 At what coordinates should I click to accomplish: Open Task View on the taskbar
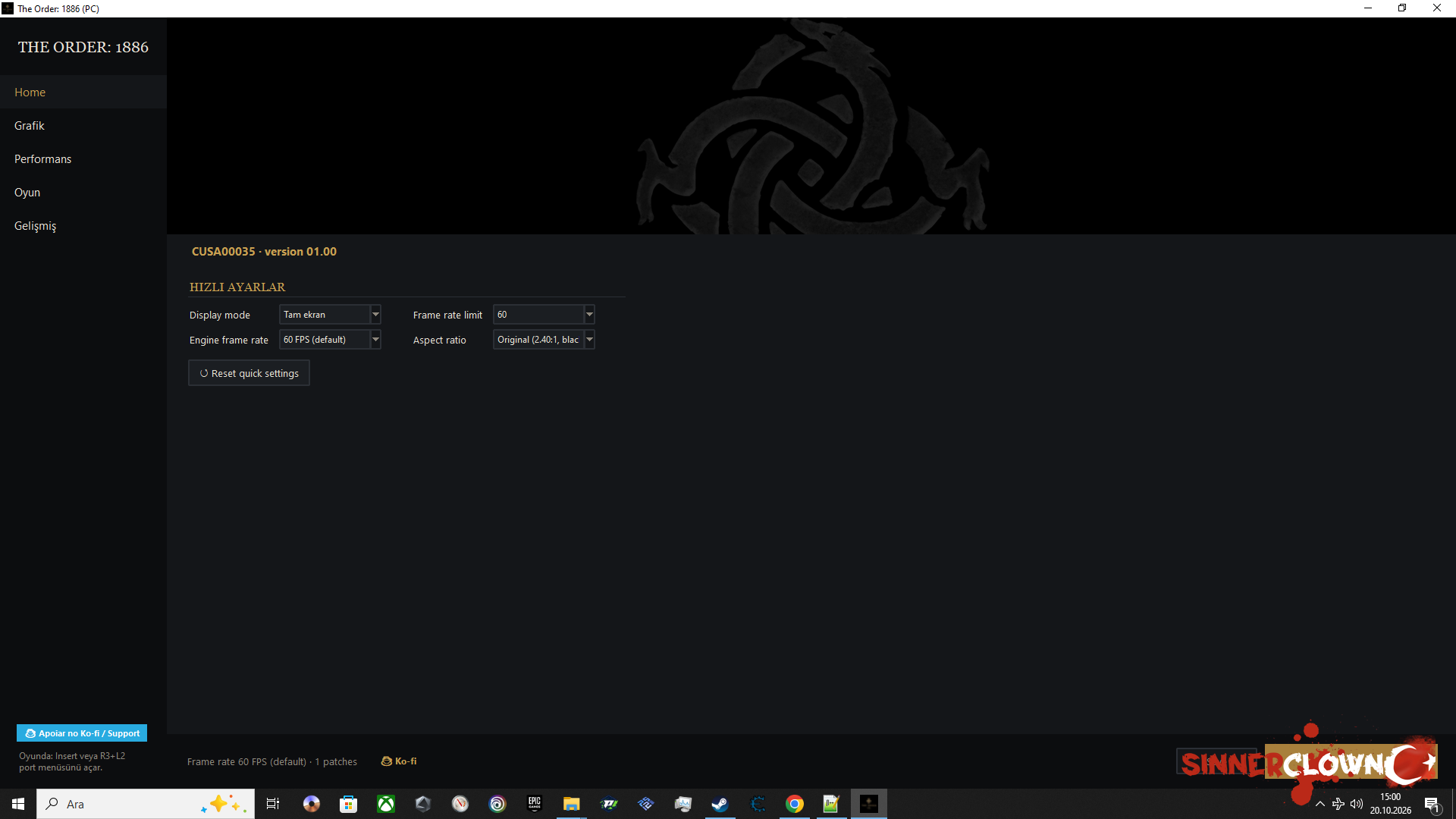[273, 804]
